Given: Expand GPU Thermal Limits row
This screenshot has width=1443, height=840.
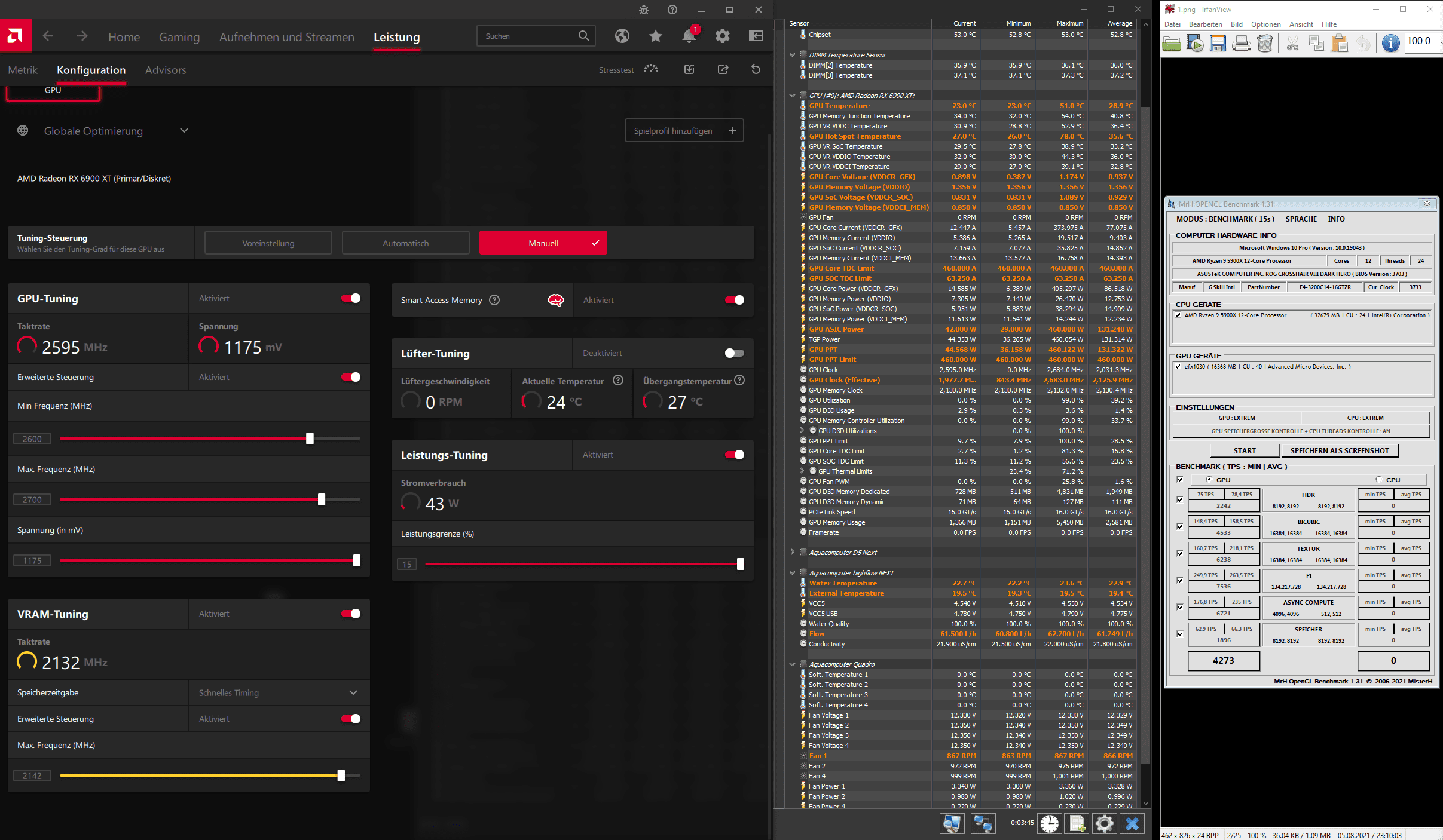Looking at the screenshot, I should 802,471.
